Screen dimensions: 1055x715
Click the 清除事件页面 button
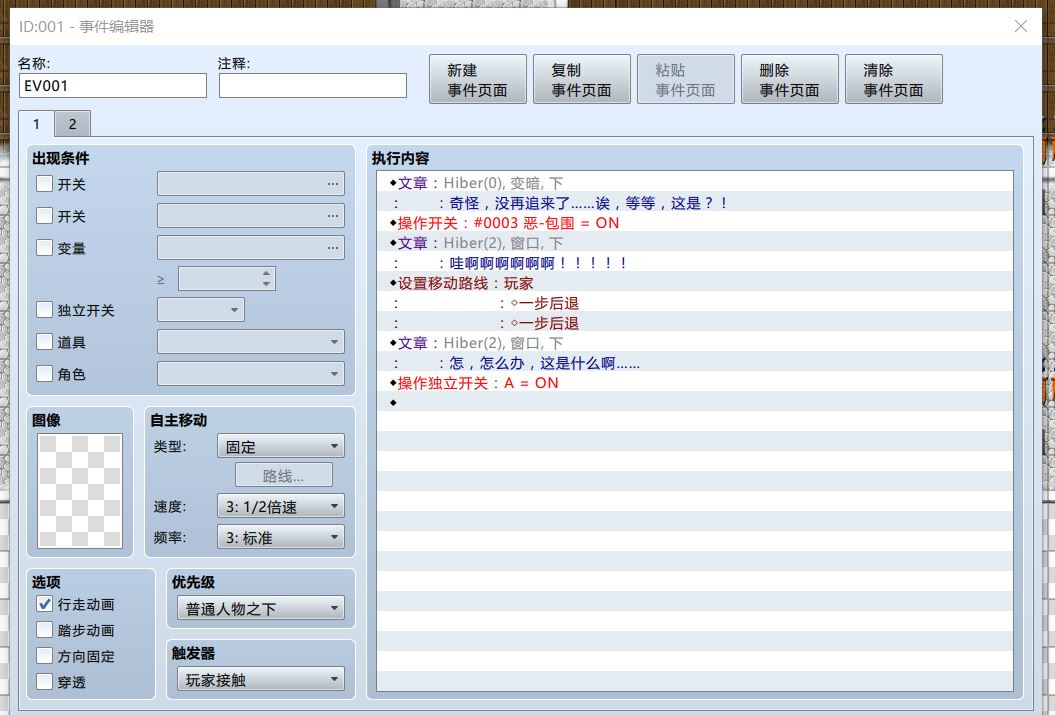(x=894, y=79)
